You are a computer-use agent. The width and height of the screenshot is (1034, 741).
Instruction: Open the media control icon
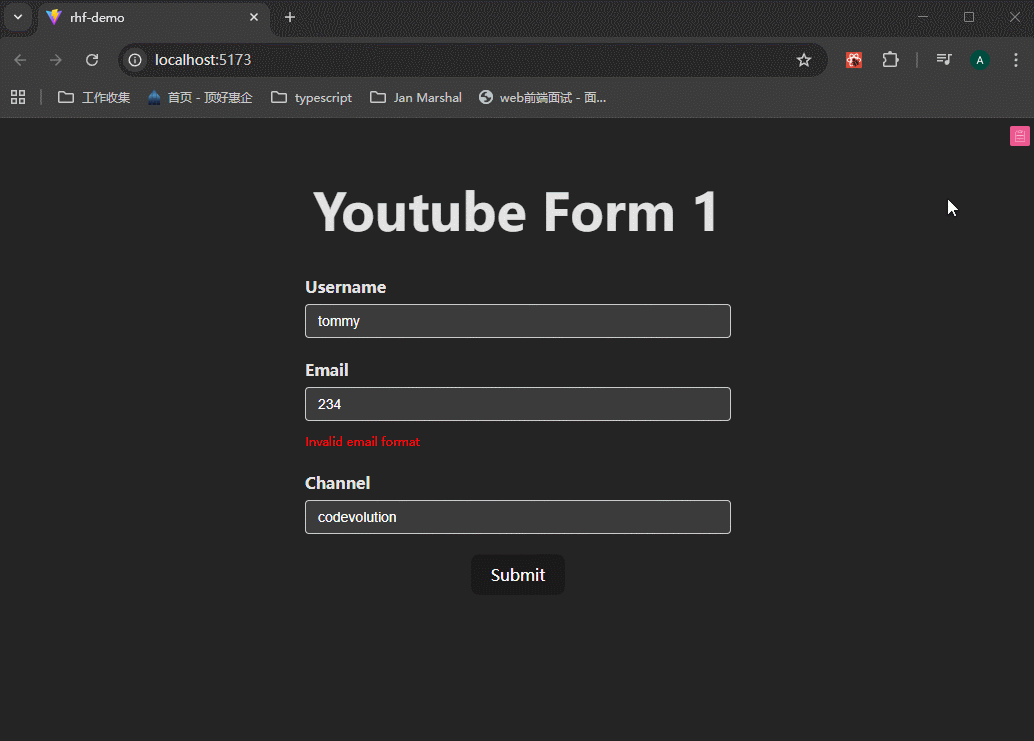click(943, 60)
